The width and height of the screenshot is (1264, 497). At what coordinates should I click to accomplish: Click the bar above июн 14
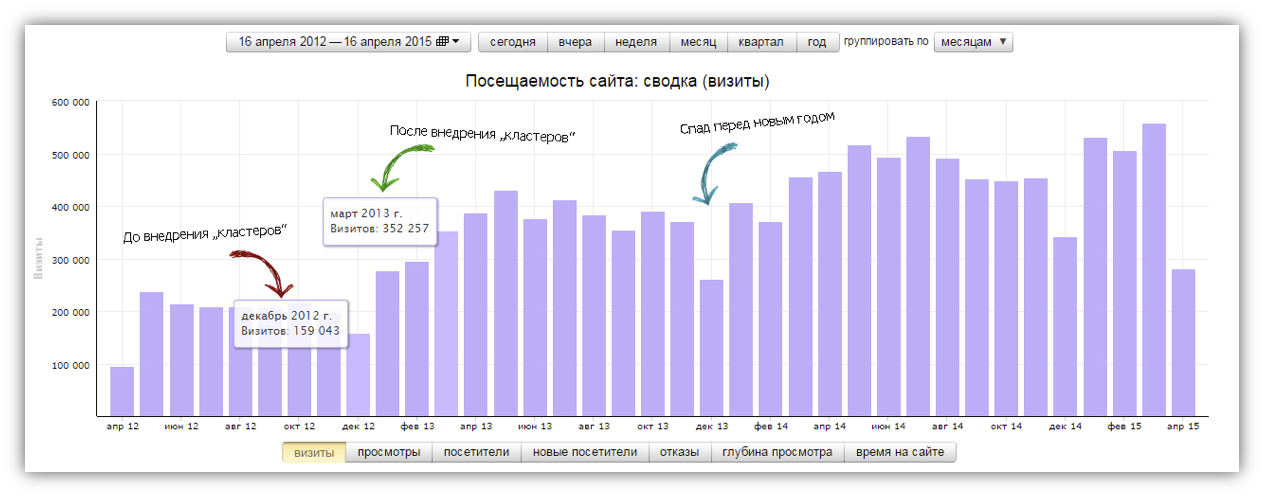click(889, 287)
